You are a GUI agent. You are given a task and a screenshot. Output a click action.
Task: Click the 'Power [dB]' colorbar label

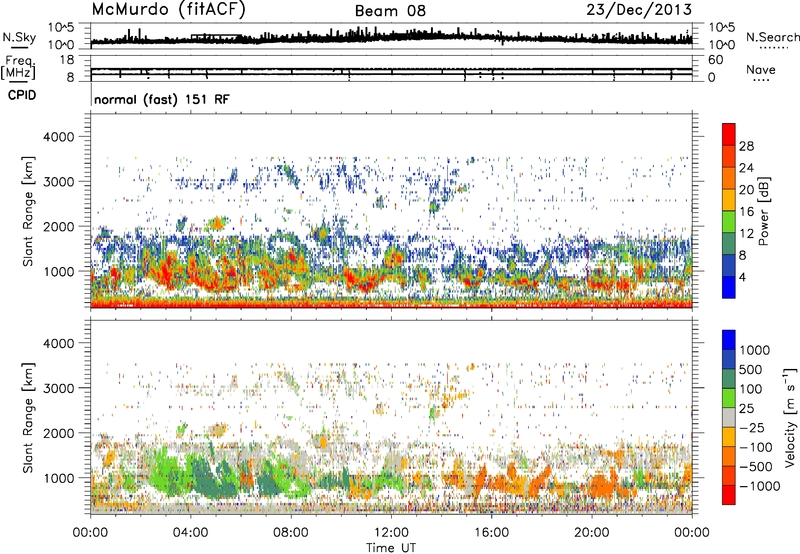[x=763, y=211]
